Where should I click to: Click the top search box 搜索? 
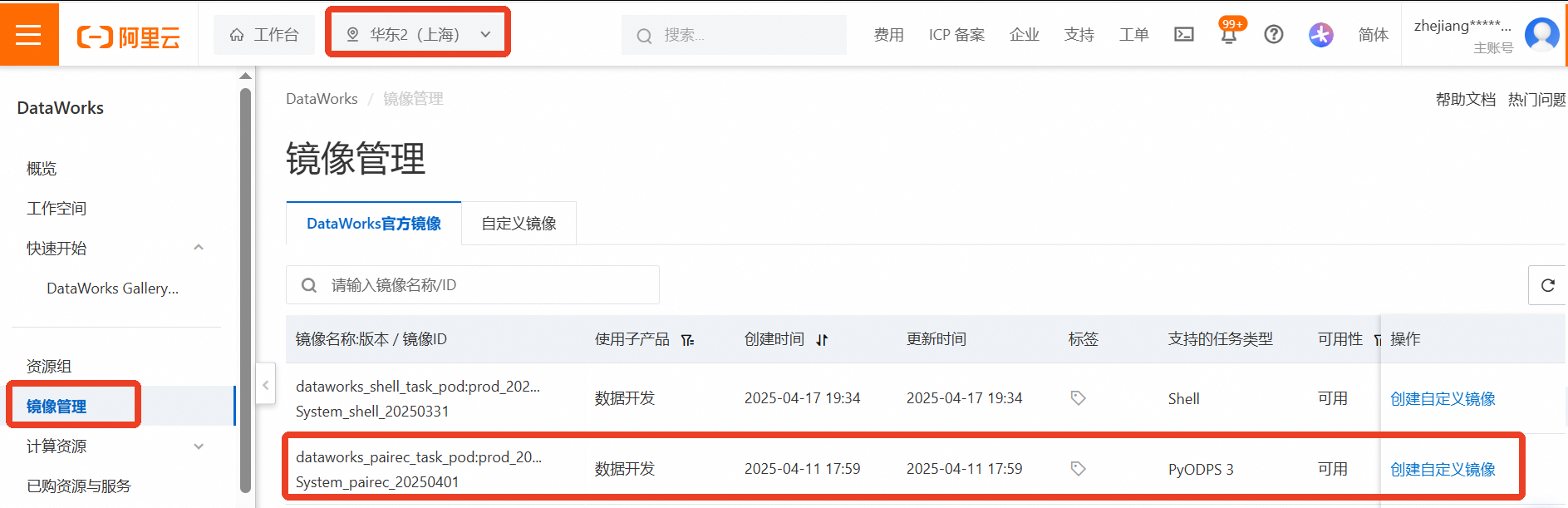click(734, 35)
